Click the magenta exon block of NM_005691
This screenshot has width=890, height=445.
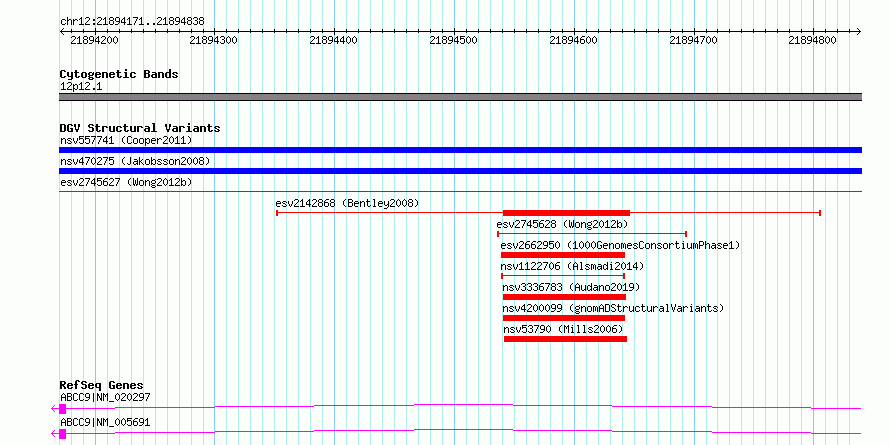(62, 434)
